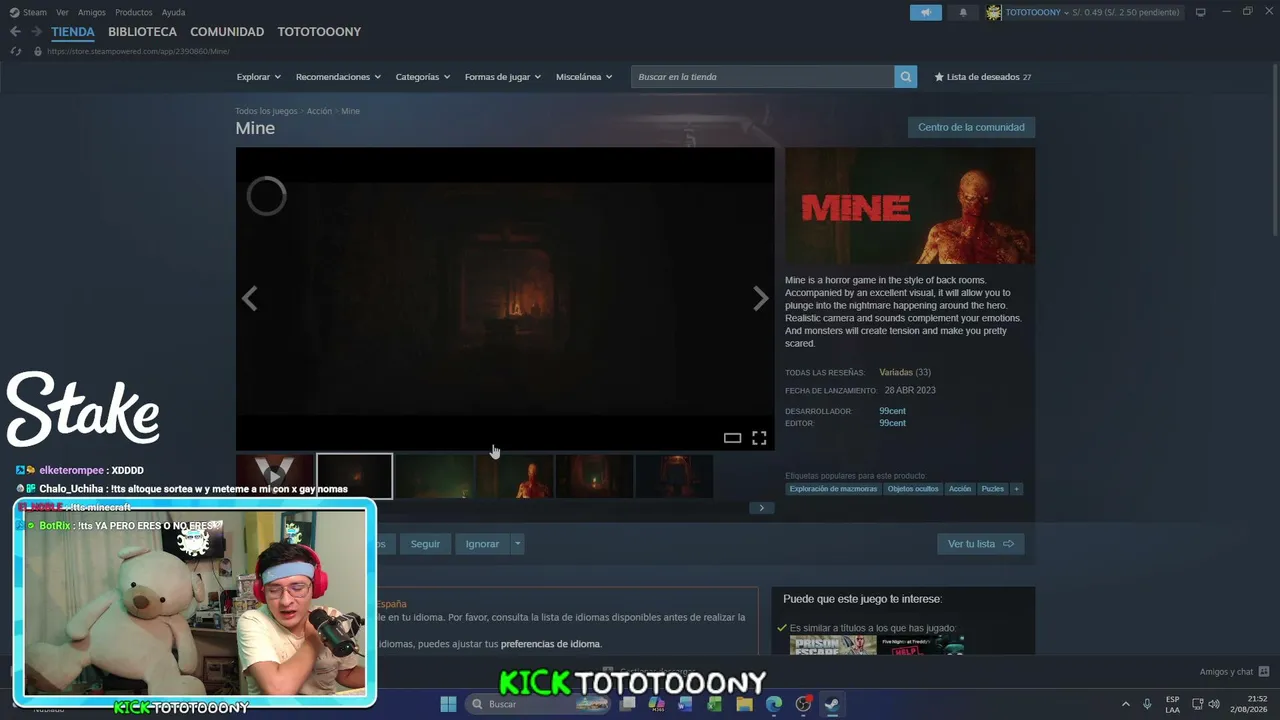Open developer 99cent link
Screen dimensions: 1280x720
892,411
